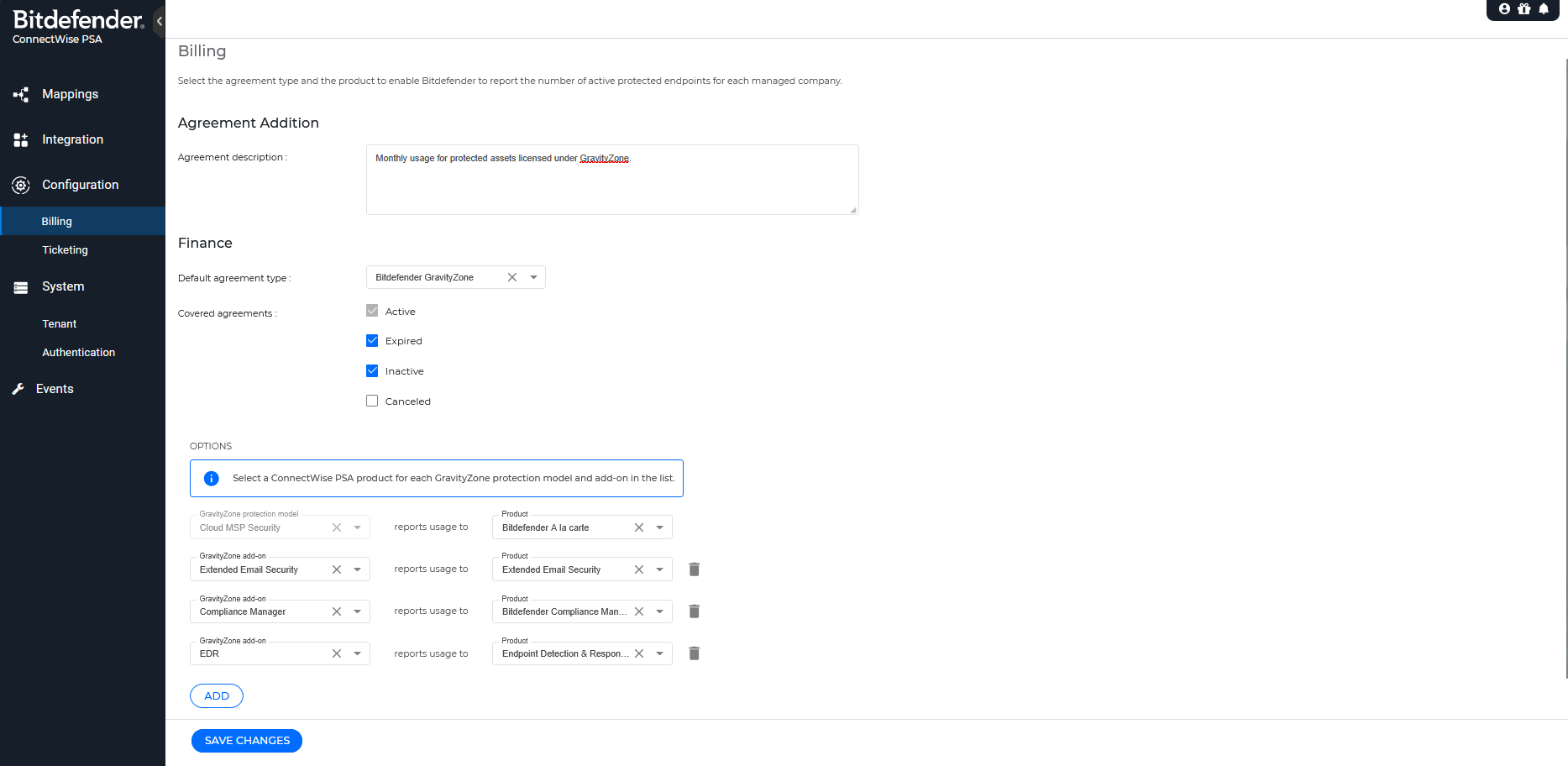Open the Extended Email Security product arrow
The image size is (1568, 766).
click(x=660, y=569)
